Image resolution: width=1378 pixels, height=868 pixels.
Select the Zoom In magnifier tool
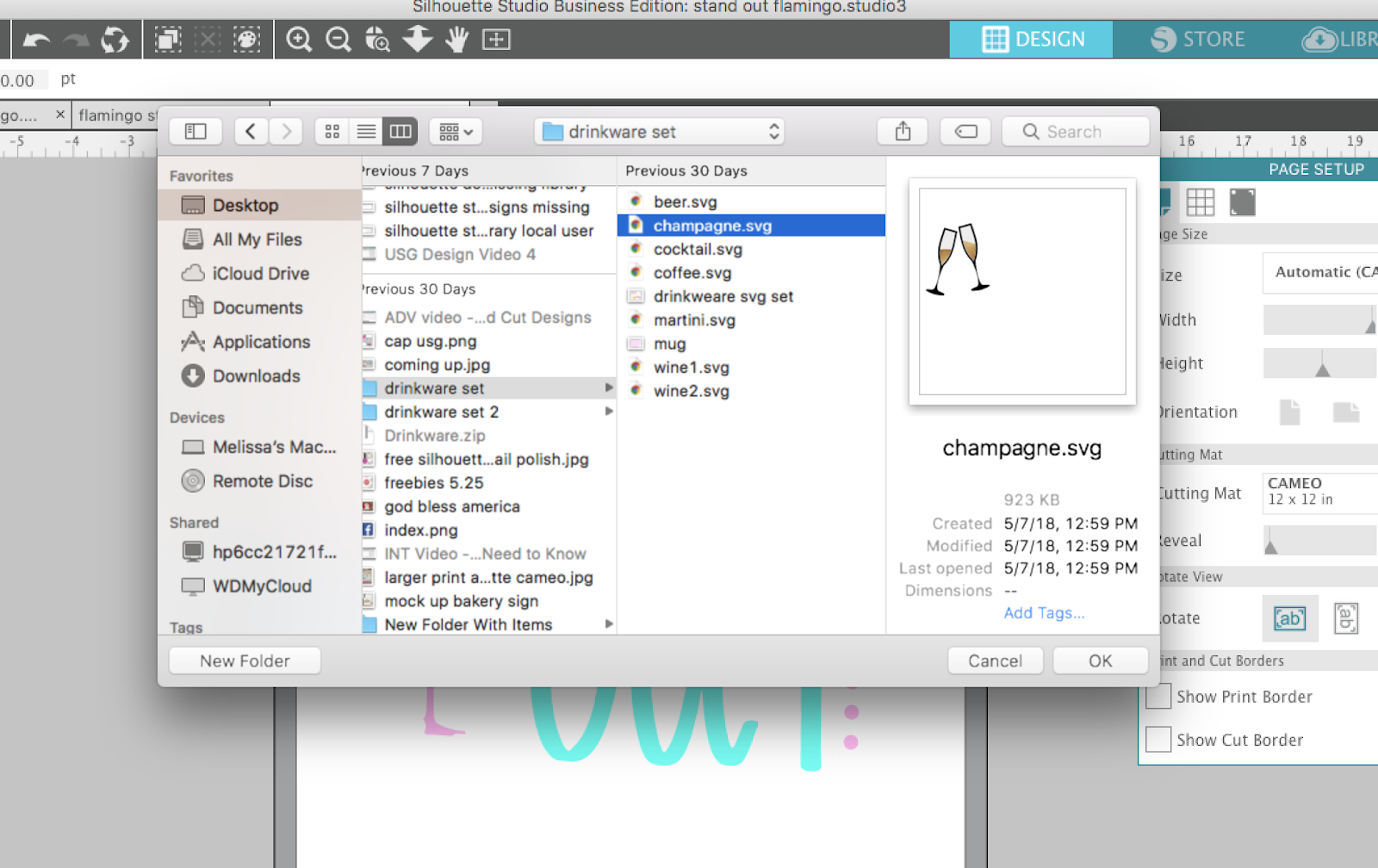[298, 39]
